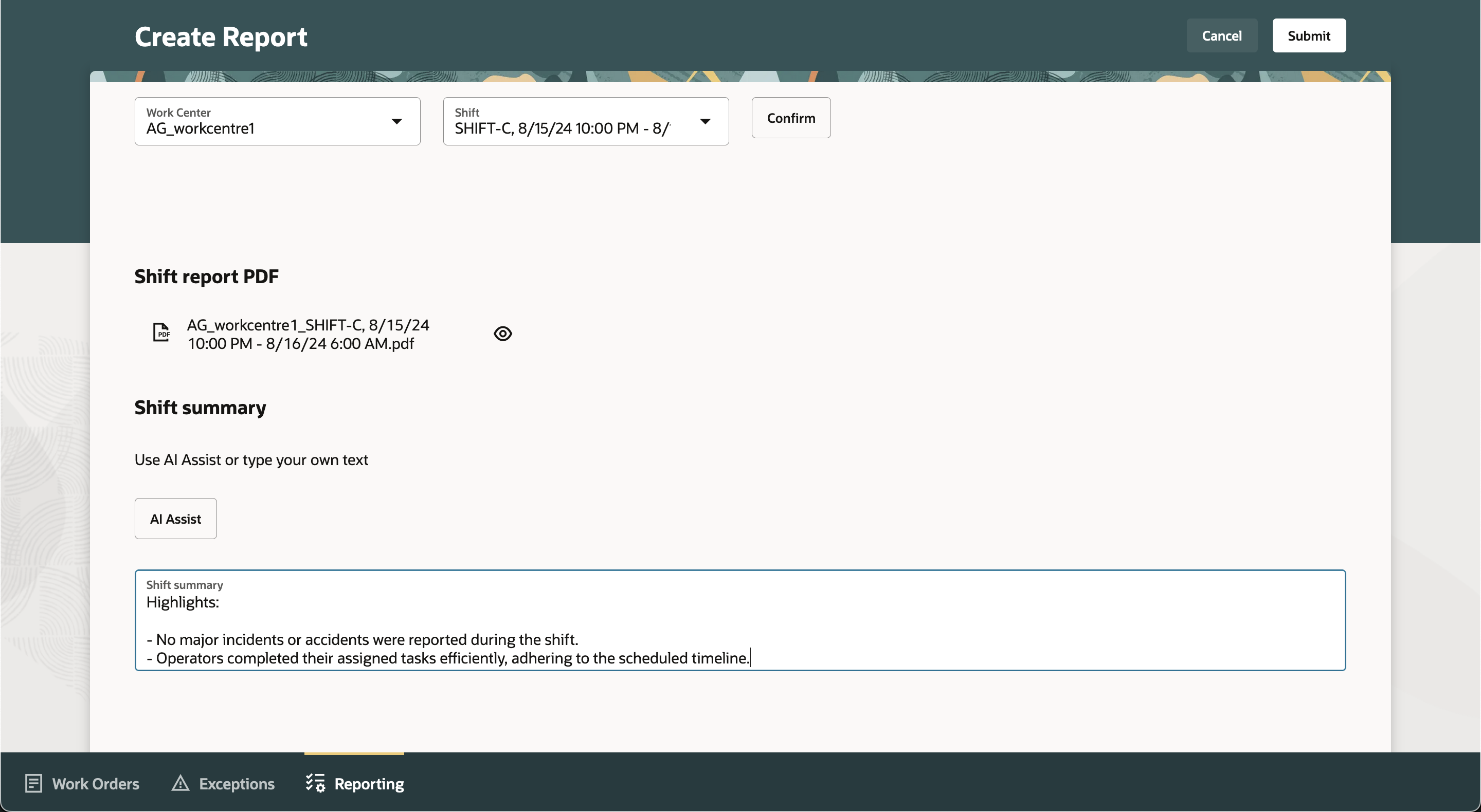Expand the Shift dropdown arrow
This screenshot has height=812, width=1481.
(705, 121)
